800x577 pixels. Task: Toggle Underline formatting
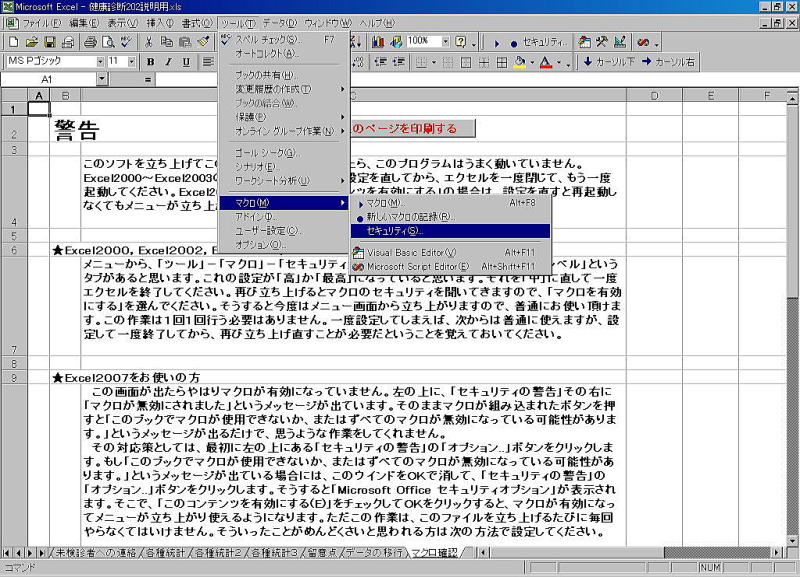[x=186, y=62]
